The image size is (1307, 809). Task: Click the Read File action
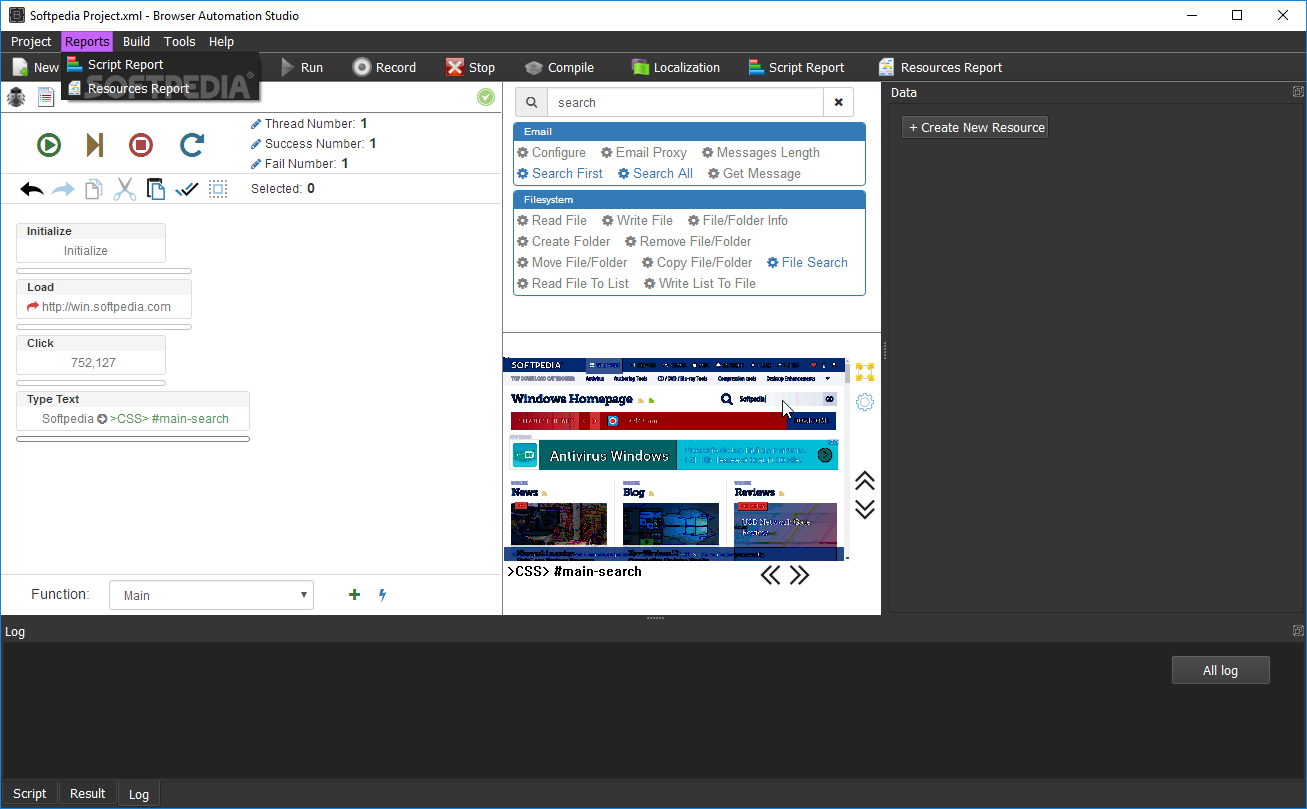552,220
